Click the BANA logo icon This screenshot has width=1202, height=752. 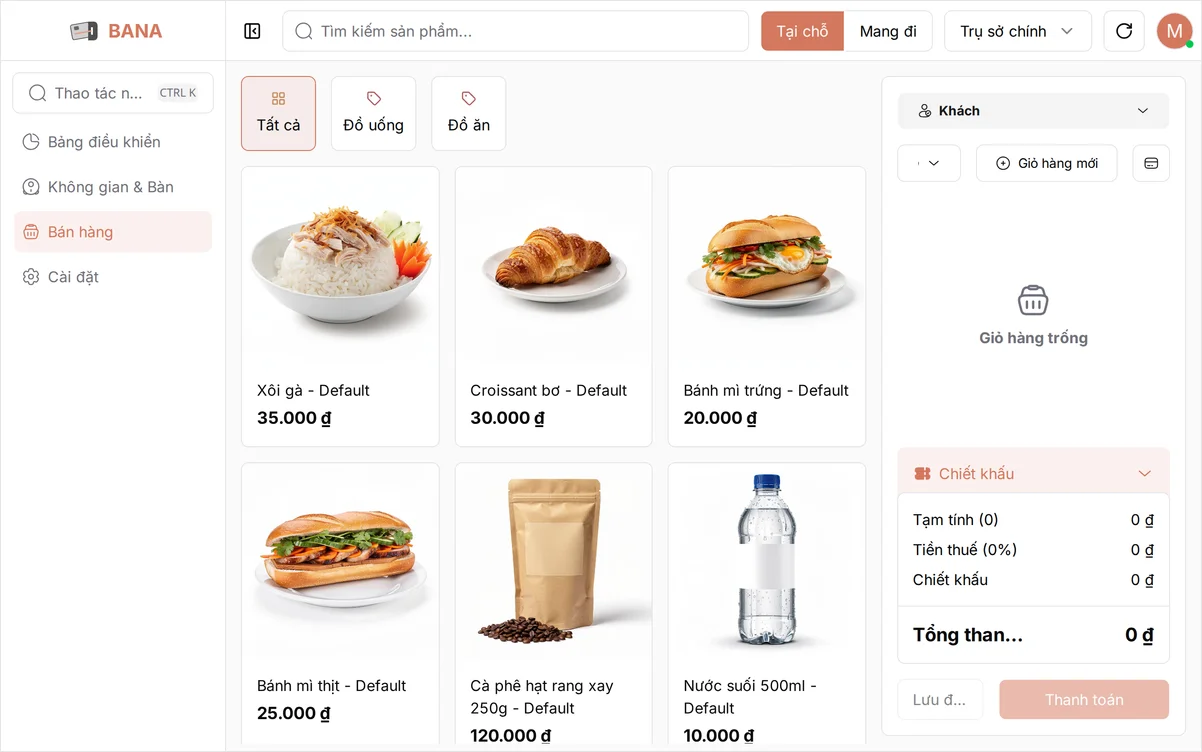[84, 31]
